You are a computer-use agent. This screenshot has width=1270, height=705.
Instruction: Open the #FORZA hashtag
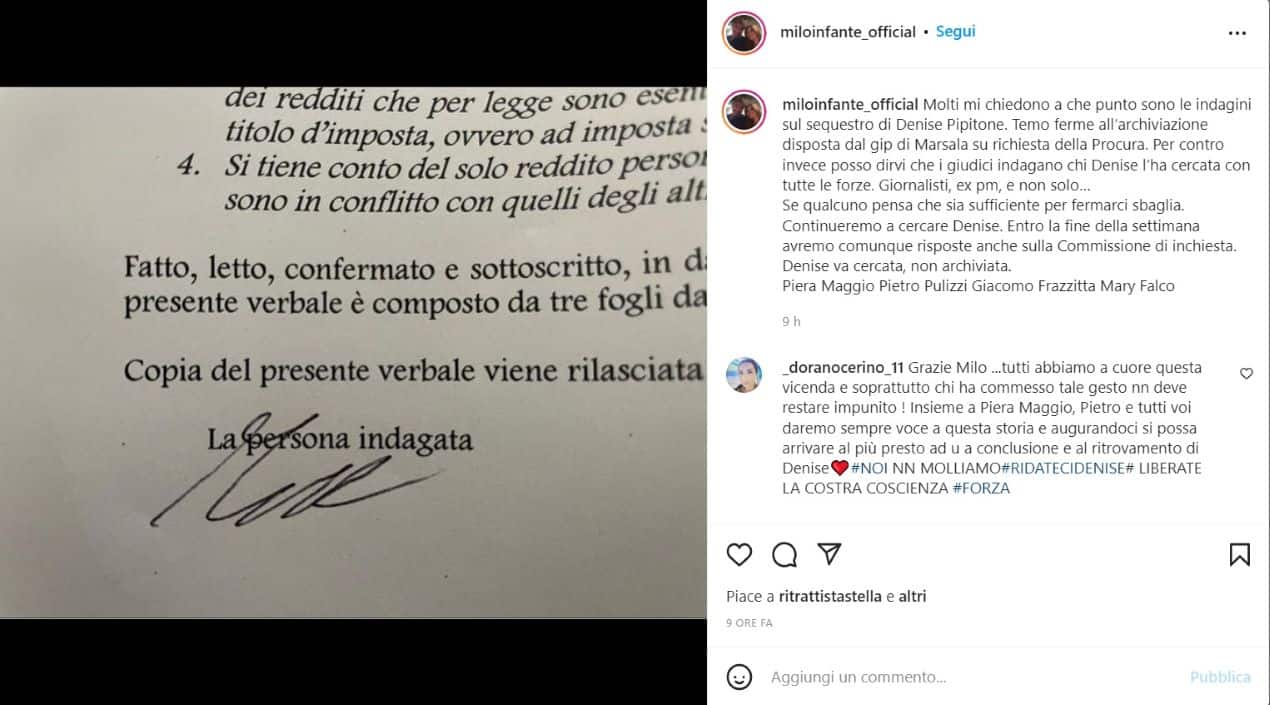[x=981, y=488]
